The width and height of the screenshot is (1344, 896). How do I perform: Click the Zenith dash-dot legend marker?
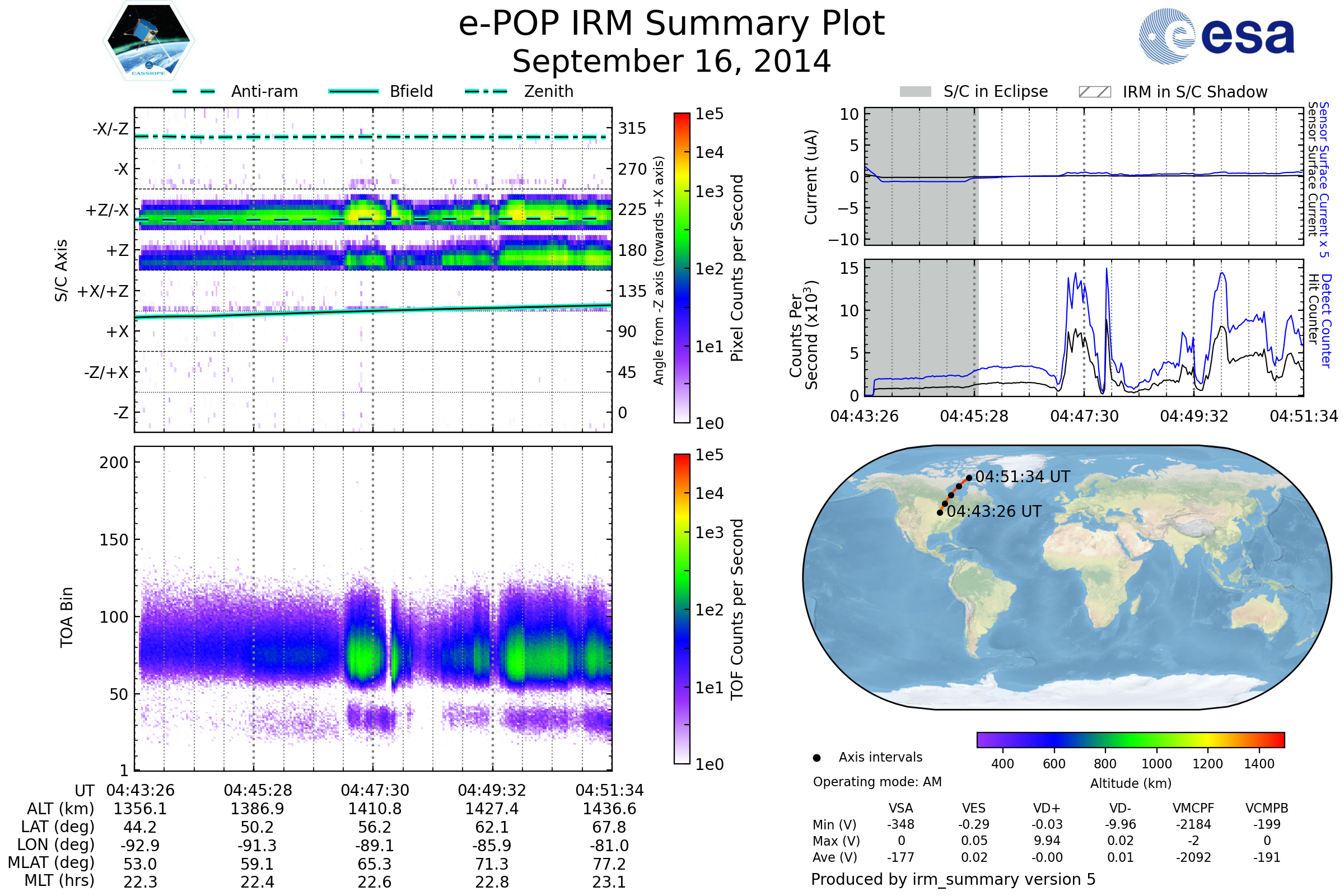(x=486, y=91)
